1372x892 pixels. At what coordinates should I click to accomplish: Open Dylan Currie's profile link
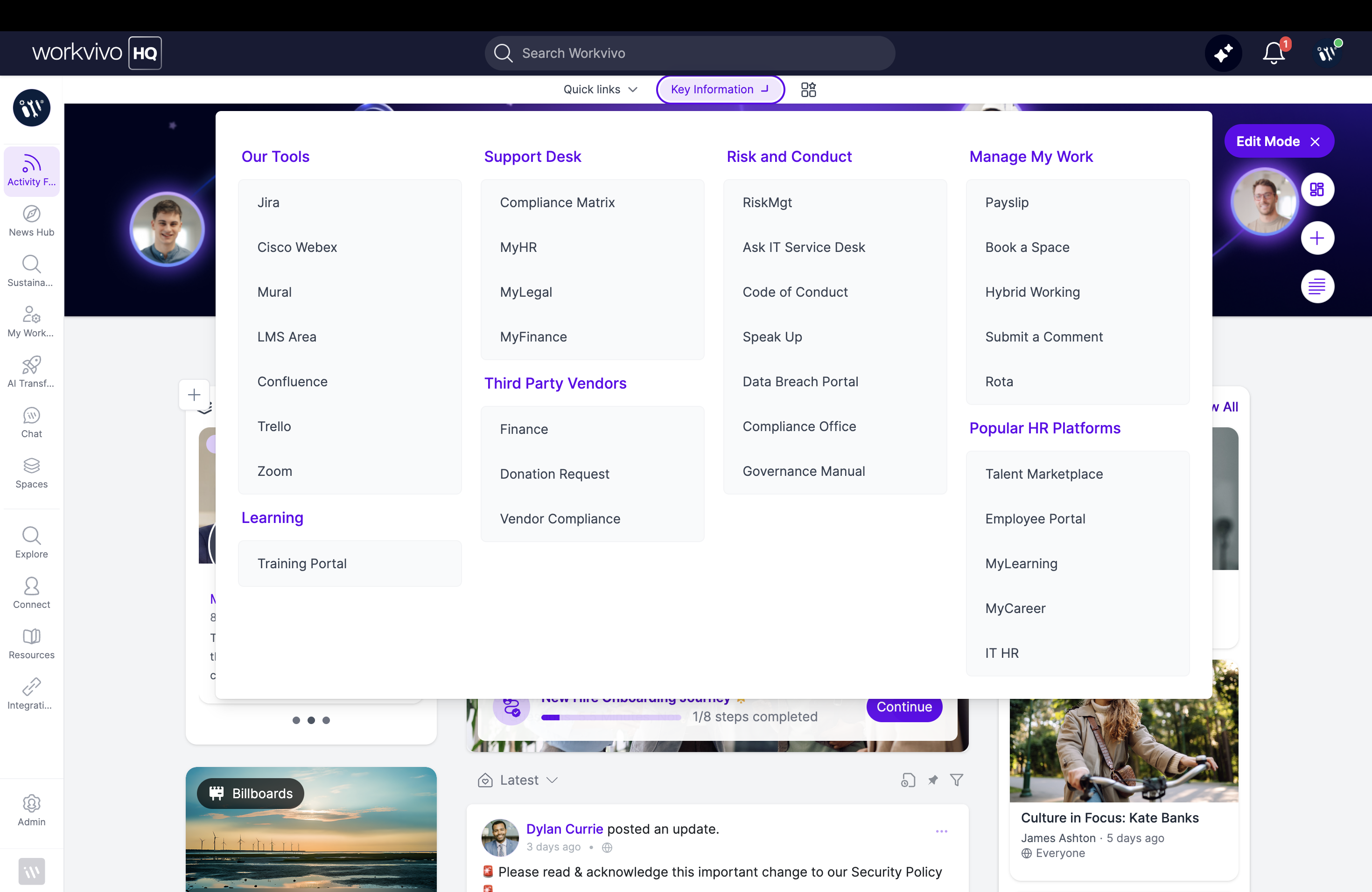point(564,829)
